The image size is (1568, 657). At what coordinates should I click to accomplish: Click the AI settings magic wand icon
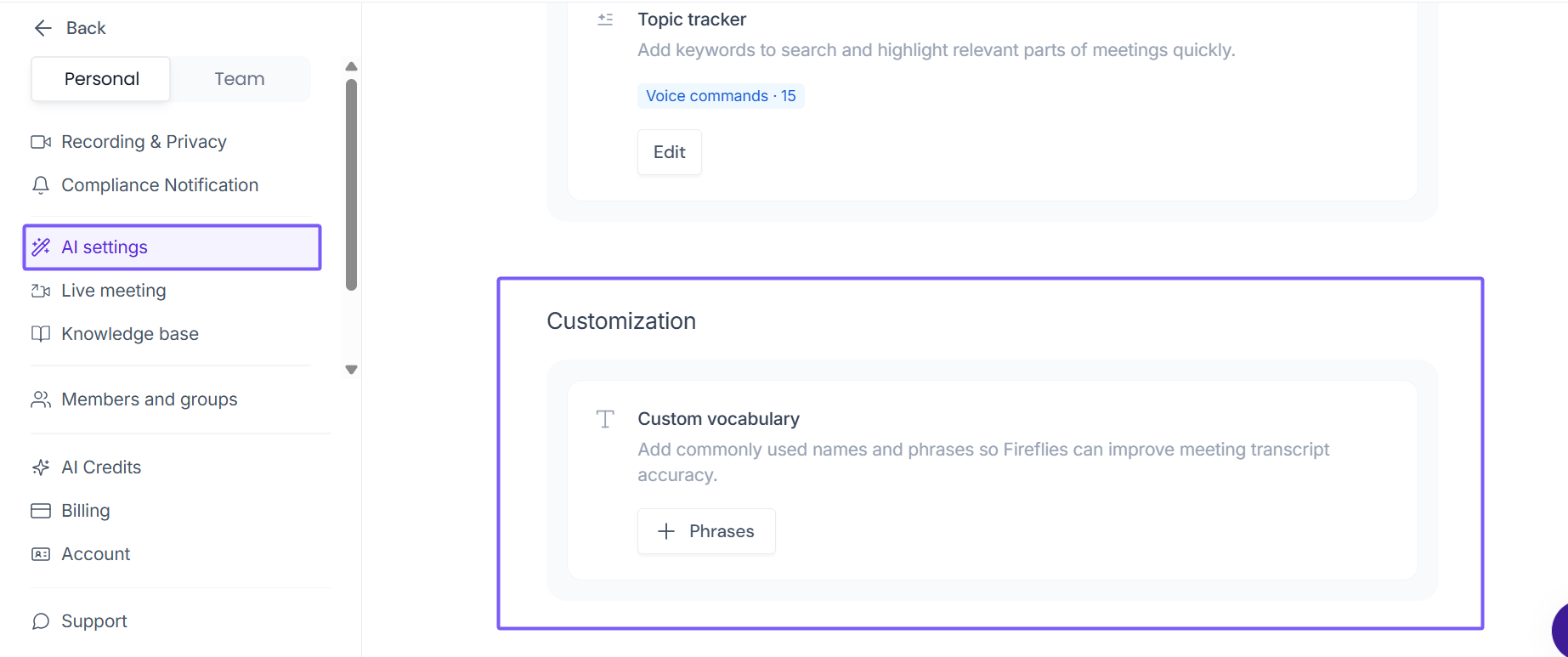[41, 247]
